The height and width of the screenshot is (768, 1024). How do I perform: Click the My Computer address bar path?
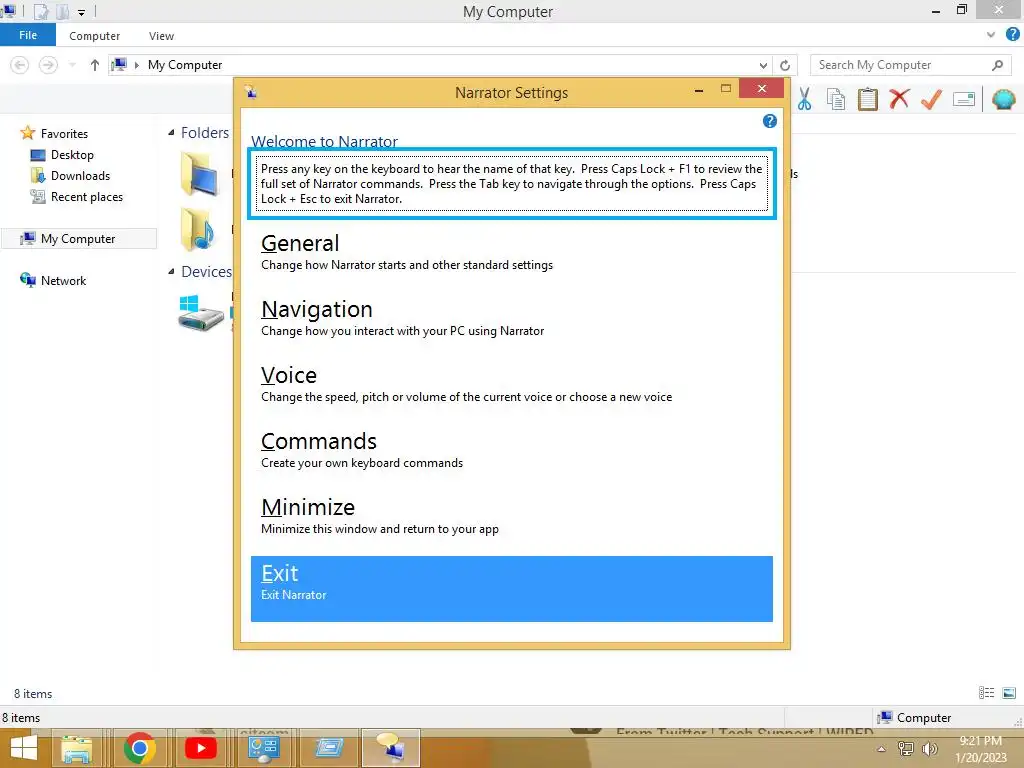[x=185, y=65]
